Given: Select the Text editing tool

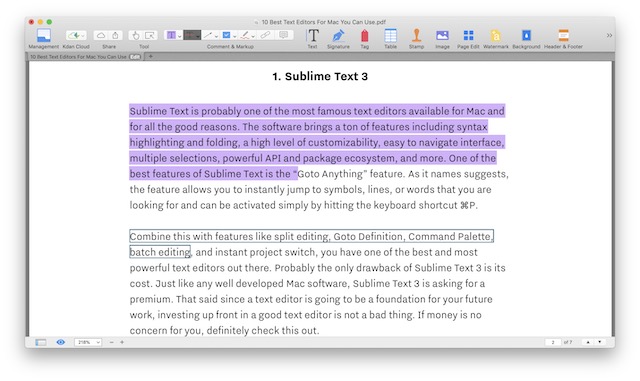Looking at the screenshot, I should pos(313,36).
